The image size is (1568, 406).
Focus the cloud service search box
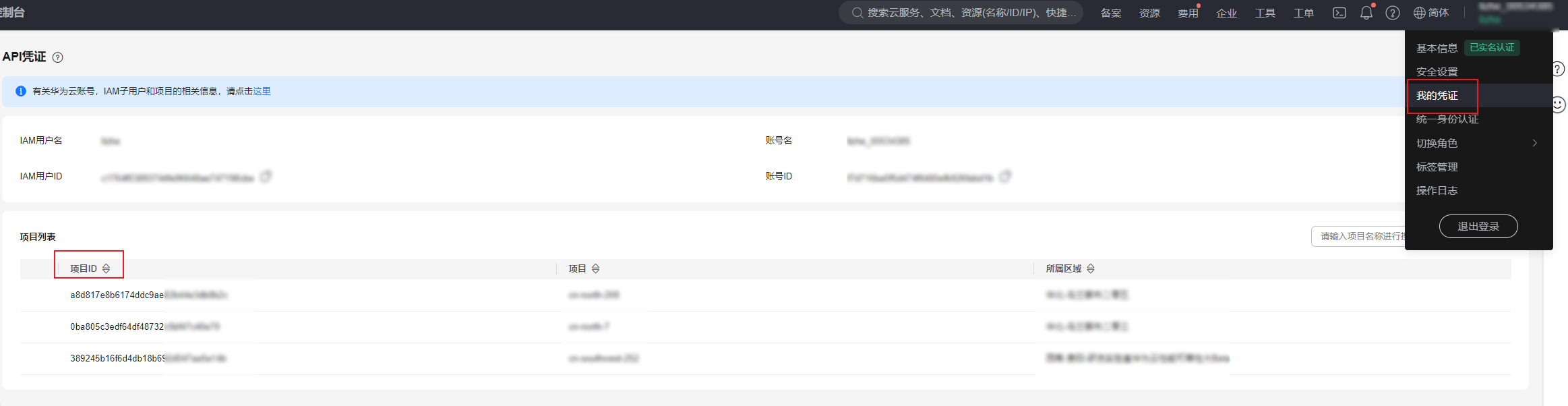[x=961, y=13]
